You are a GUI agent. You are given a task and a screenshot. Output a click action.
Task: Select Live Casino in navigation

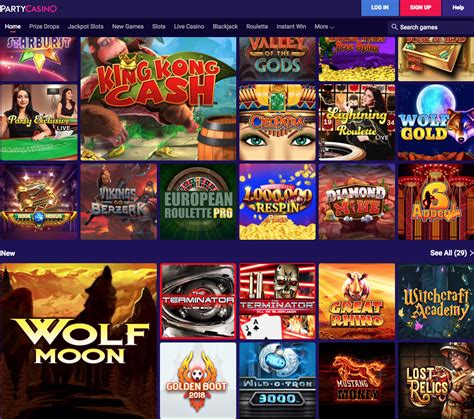click(x=189, y=27)
